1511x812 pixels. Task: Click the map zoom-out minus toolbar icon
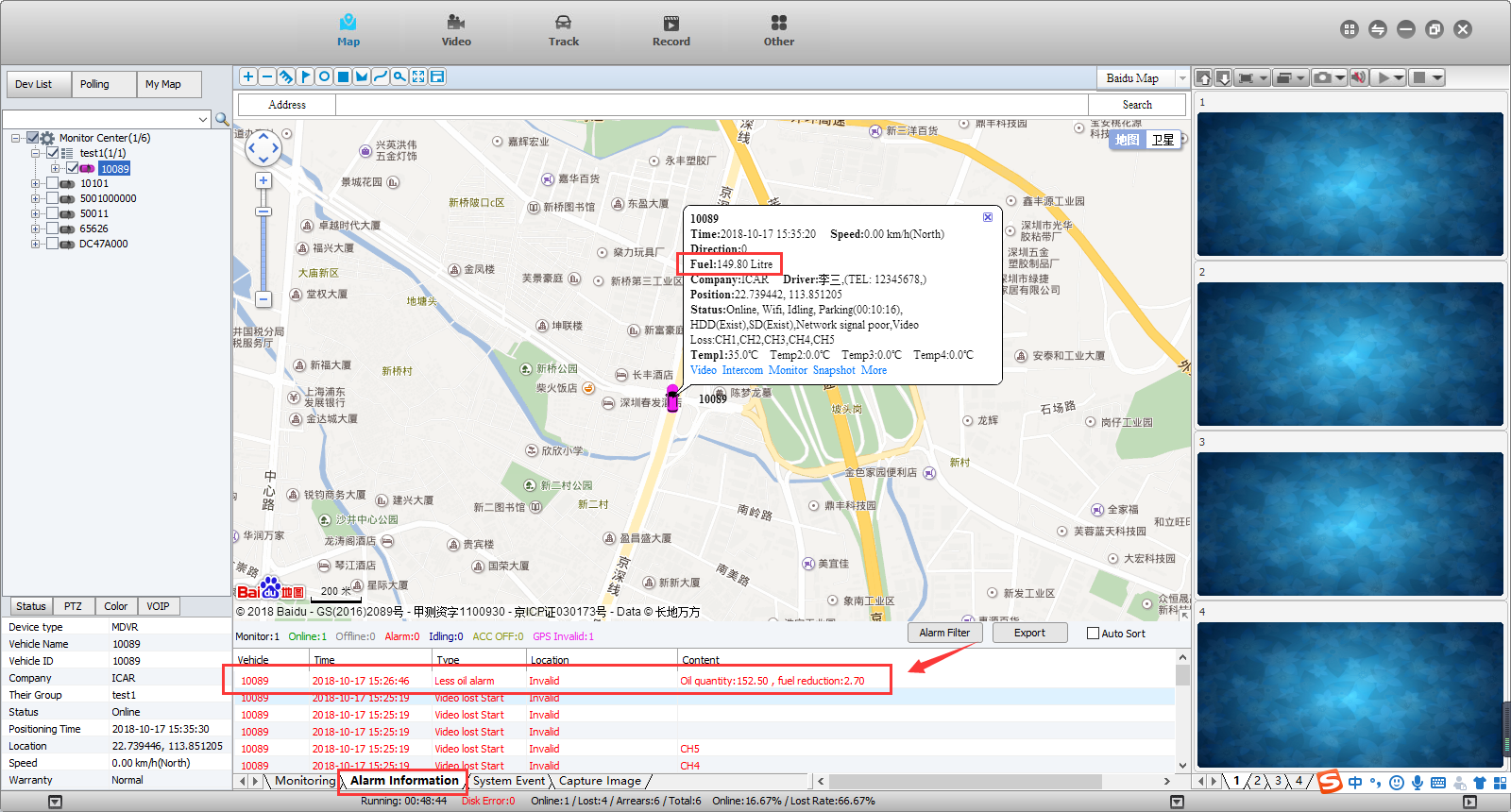(267, 76)
